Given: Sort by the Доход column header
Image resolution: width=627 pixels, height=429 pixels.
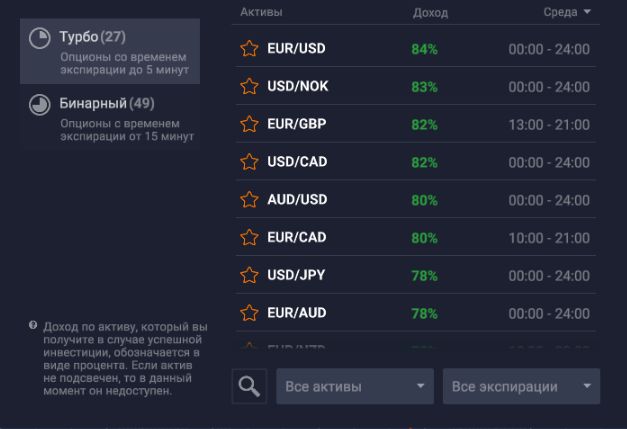Looking at the screenshot, I should tap(430, 12).
